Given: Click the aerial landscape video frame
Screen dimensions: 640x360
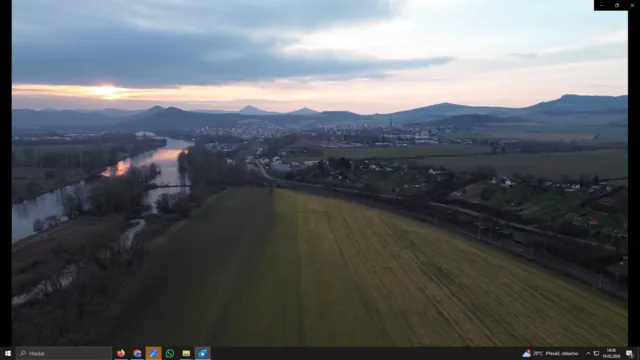Looking at the screenshot, I should [320, 173].
